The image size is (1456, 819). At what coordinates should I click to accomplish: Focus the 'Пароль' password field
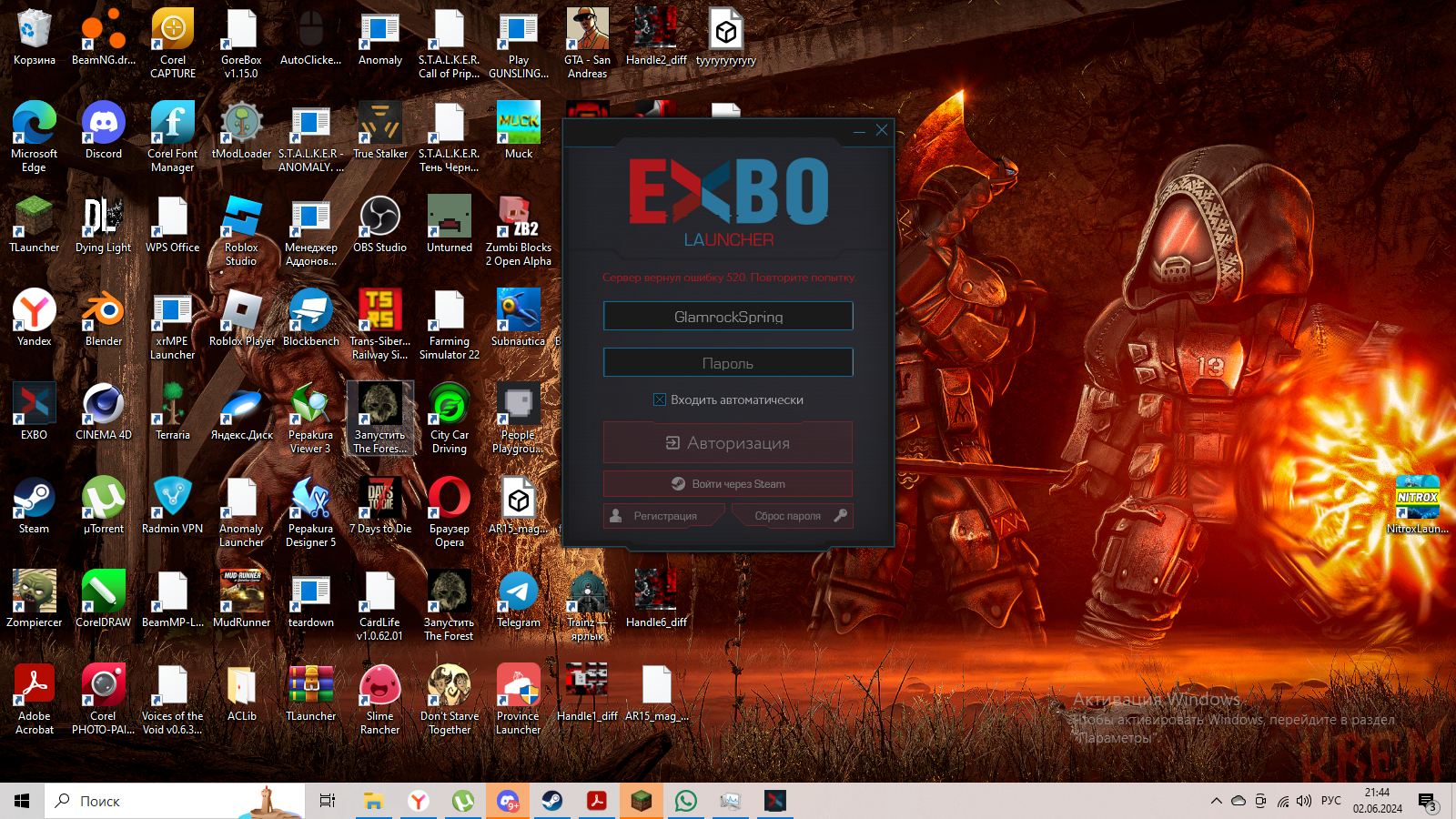(x=728, y=362)
